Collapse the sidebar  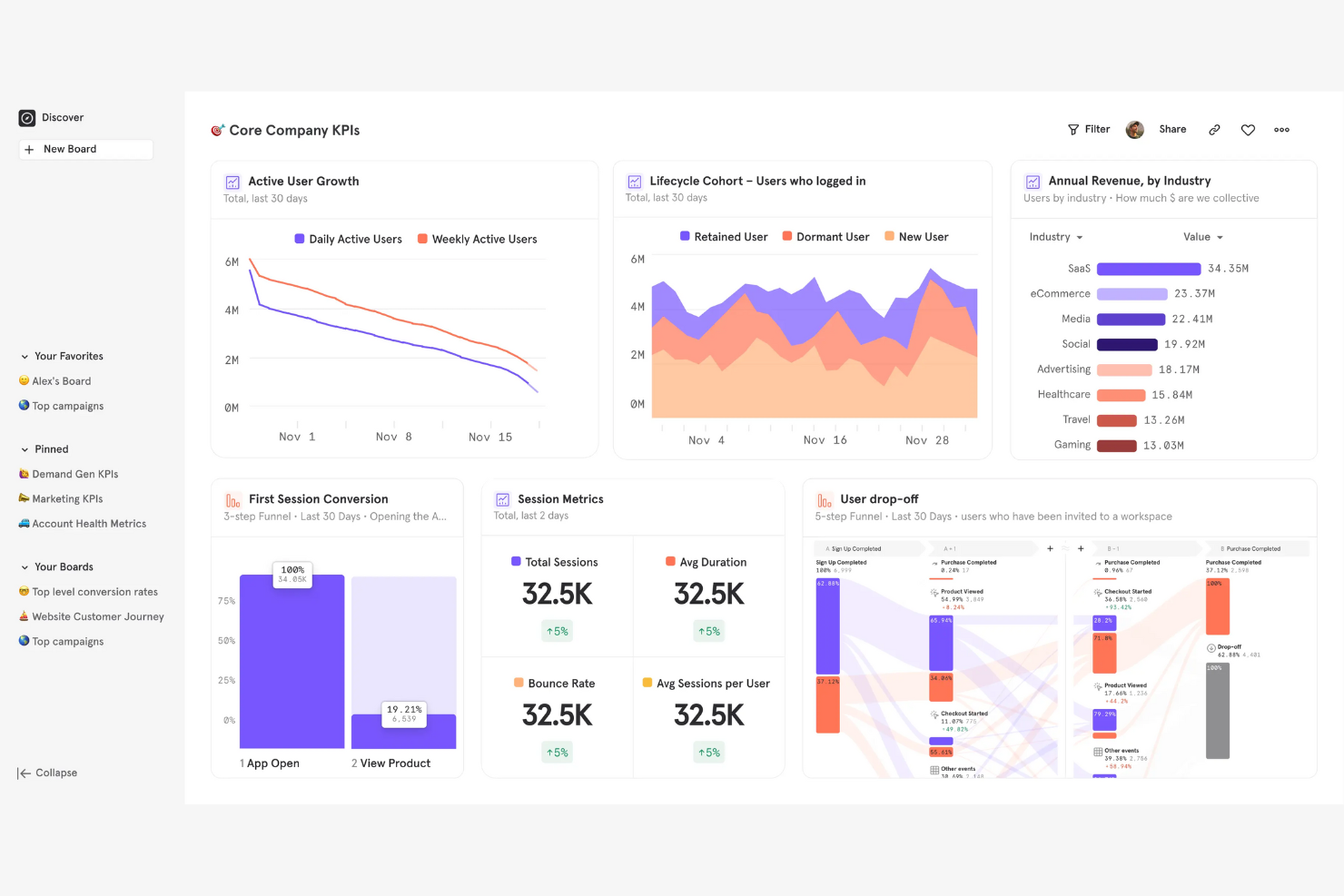[x=47, y=773]
